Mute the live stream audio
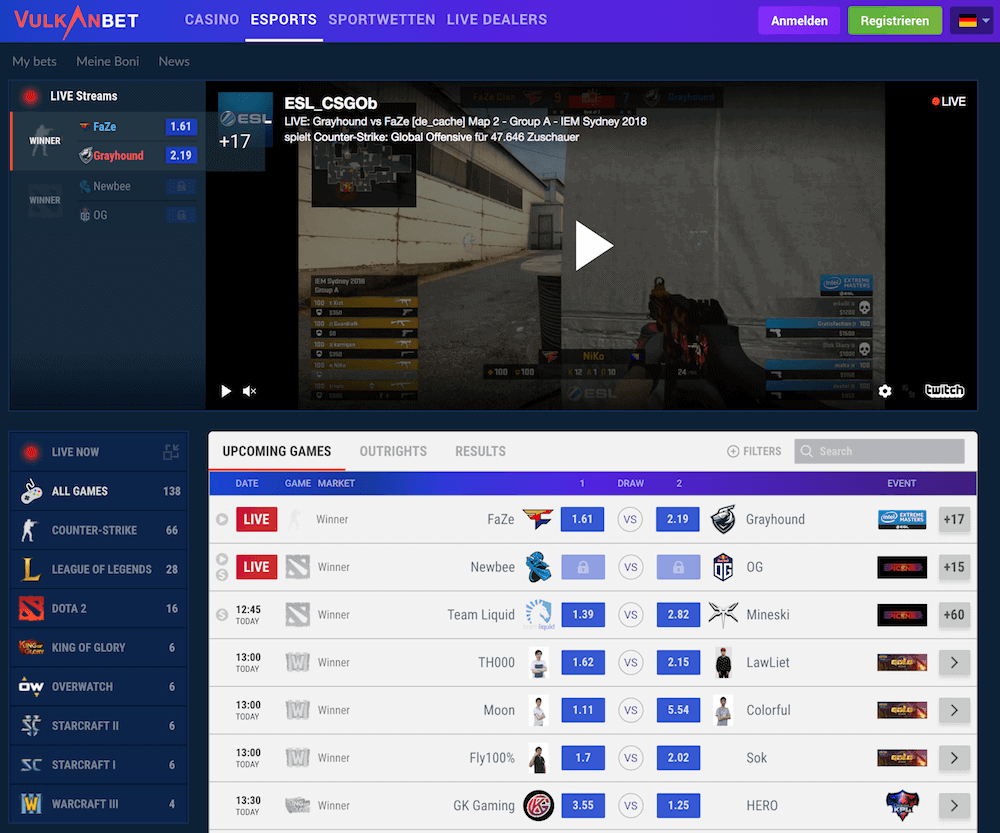Screen dimensions: 1000x833 (x=249, y=391)
